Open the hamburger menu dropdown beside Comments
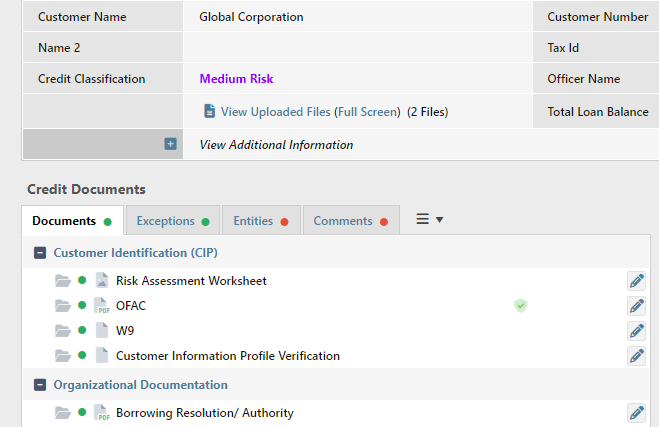The image size is (659, 427). [429, 220]
